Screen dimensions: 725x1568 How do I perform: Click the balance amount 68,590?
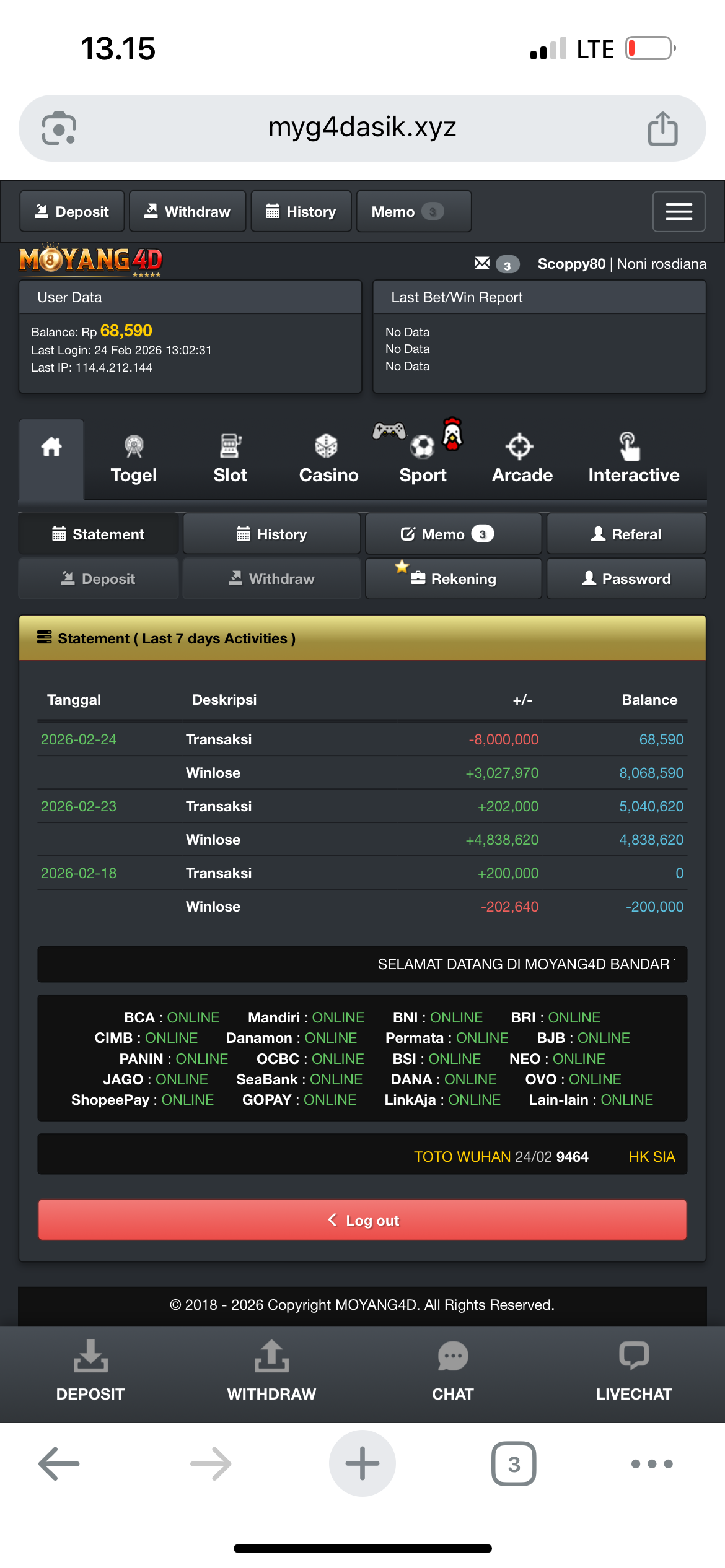pos(126,331)
